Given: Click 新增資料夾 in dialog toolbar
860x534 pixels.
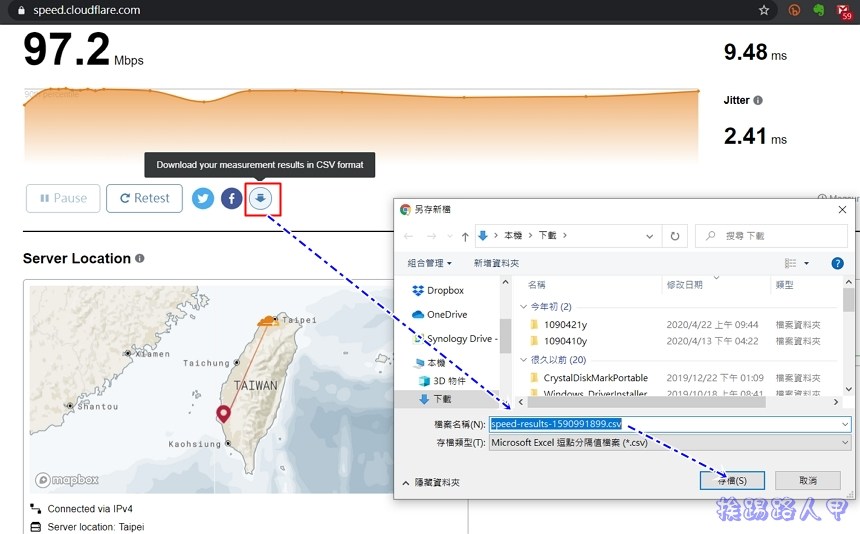Looking at the screenshot, I should click(496, 263).
